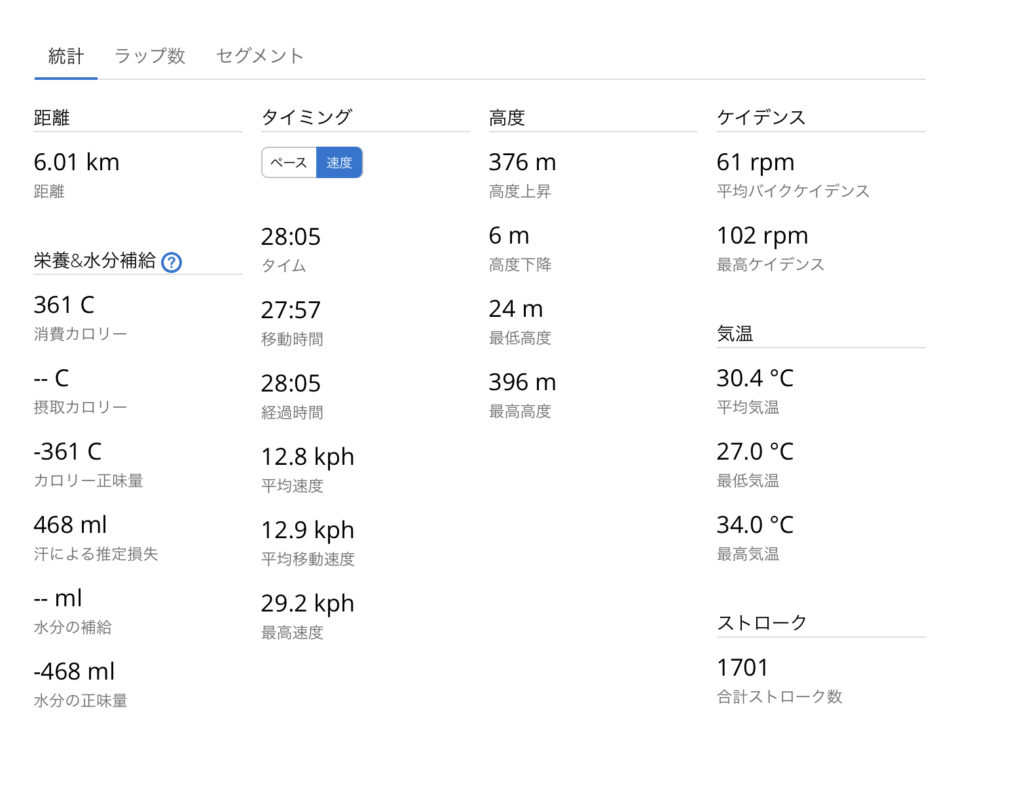
Task: Click the 396 m 最高高度 value
Action: pos(522,382)
